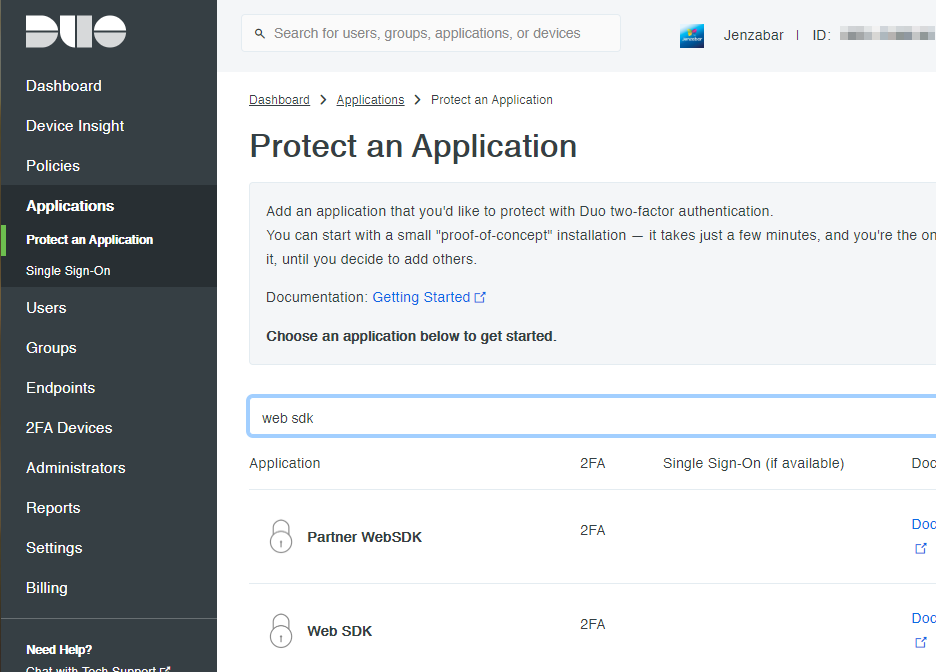Open Web SDK documentation external link icon
Screen dimensions: 936x672
(x=921, y=642)
